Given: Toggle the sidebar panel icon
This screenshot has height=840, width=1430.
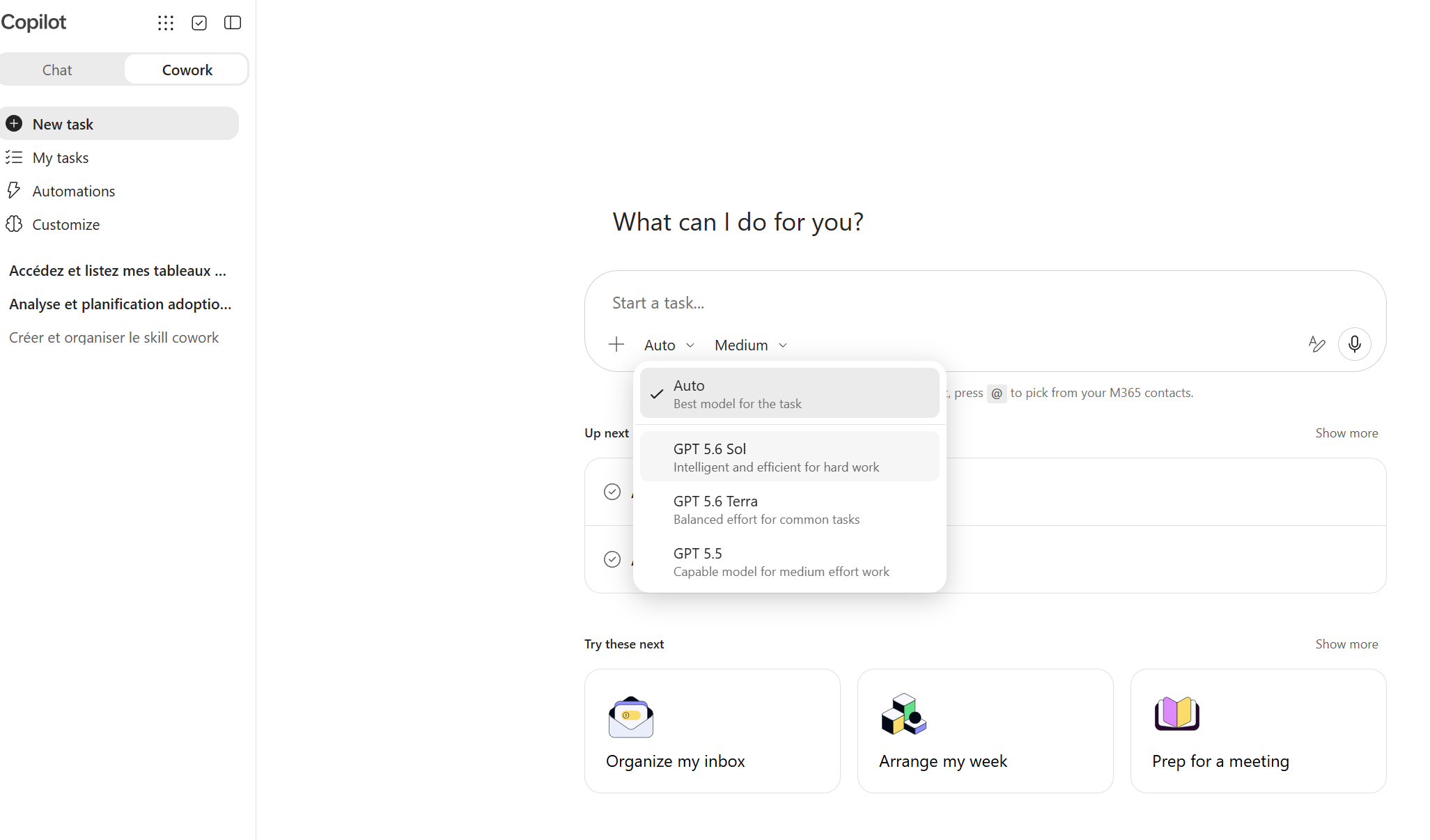Looking at the screenshot, I should click(x=233, y=23).
